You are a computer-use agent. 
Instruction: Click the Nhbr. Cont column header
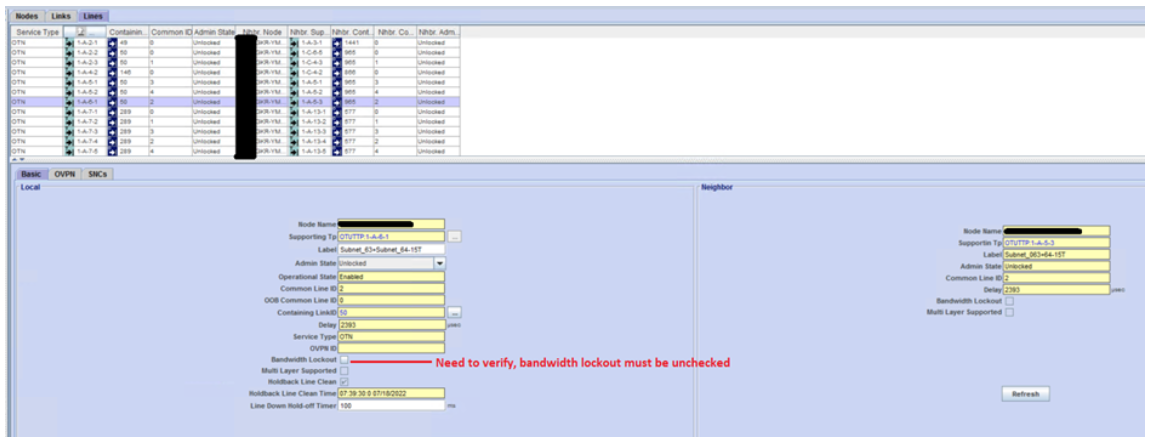click(353, 32)
